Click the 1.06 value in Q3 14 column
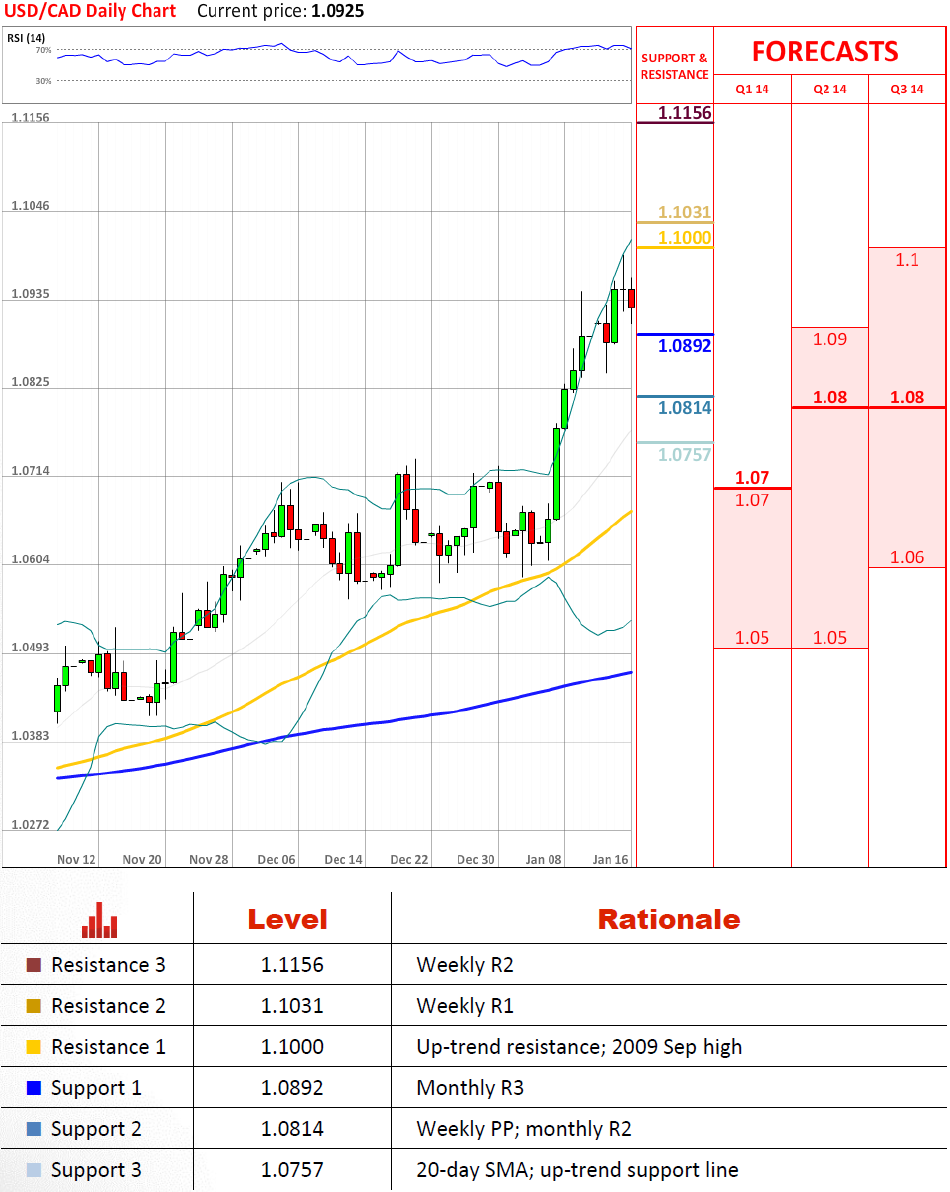The height and width of the screenshot is (1192, 950). [907, 557]
